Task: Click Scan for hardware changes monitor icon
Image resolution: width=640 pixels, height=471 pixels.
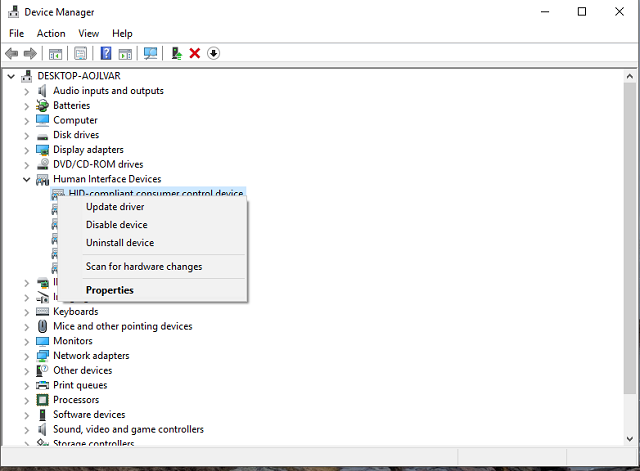Action: point(150,53)
